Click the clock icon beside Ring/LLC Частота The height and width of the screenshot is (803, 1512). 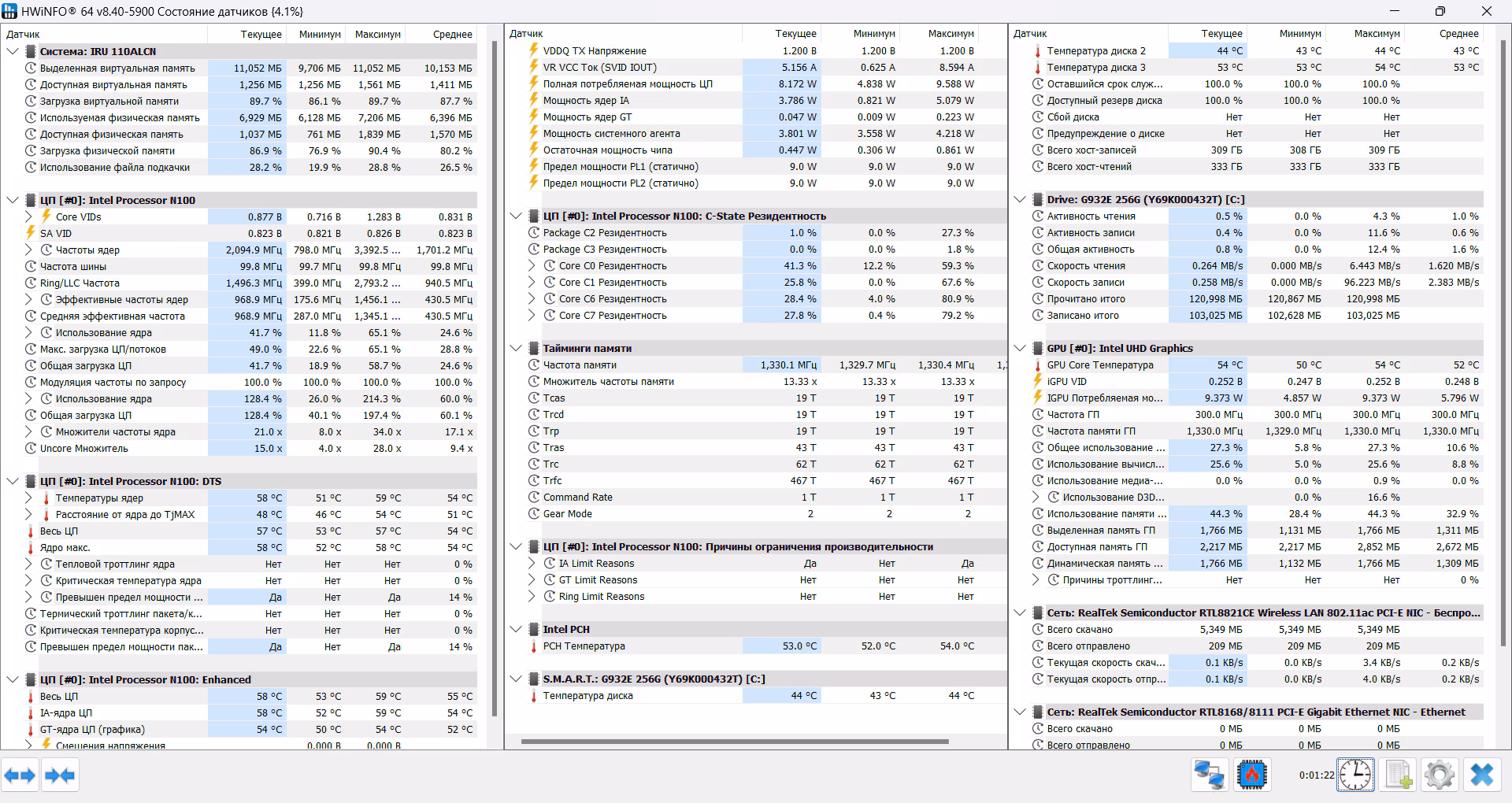click(31, 283)
